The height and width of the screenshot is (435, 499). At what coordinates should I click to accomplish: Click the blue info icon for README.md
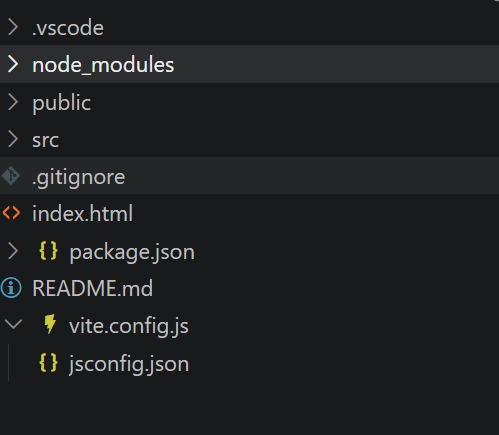click(x=11, y=288)
